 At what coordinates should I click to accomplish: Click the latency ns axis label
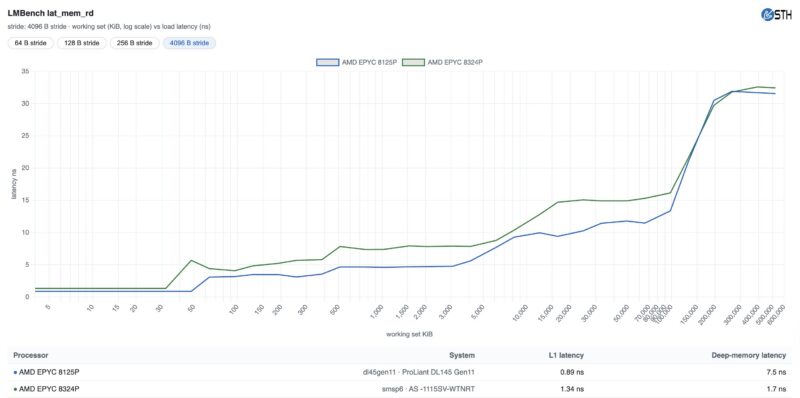coord(14,184)
